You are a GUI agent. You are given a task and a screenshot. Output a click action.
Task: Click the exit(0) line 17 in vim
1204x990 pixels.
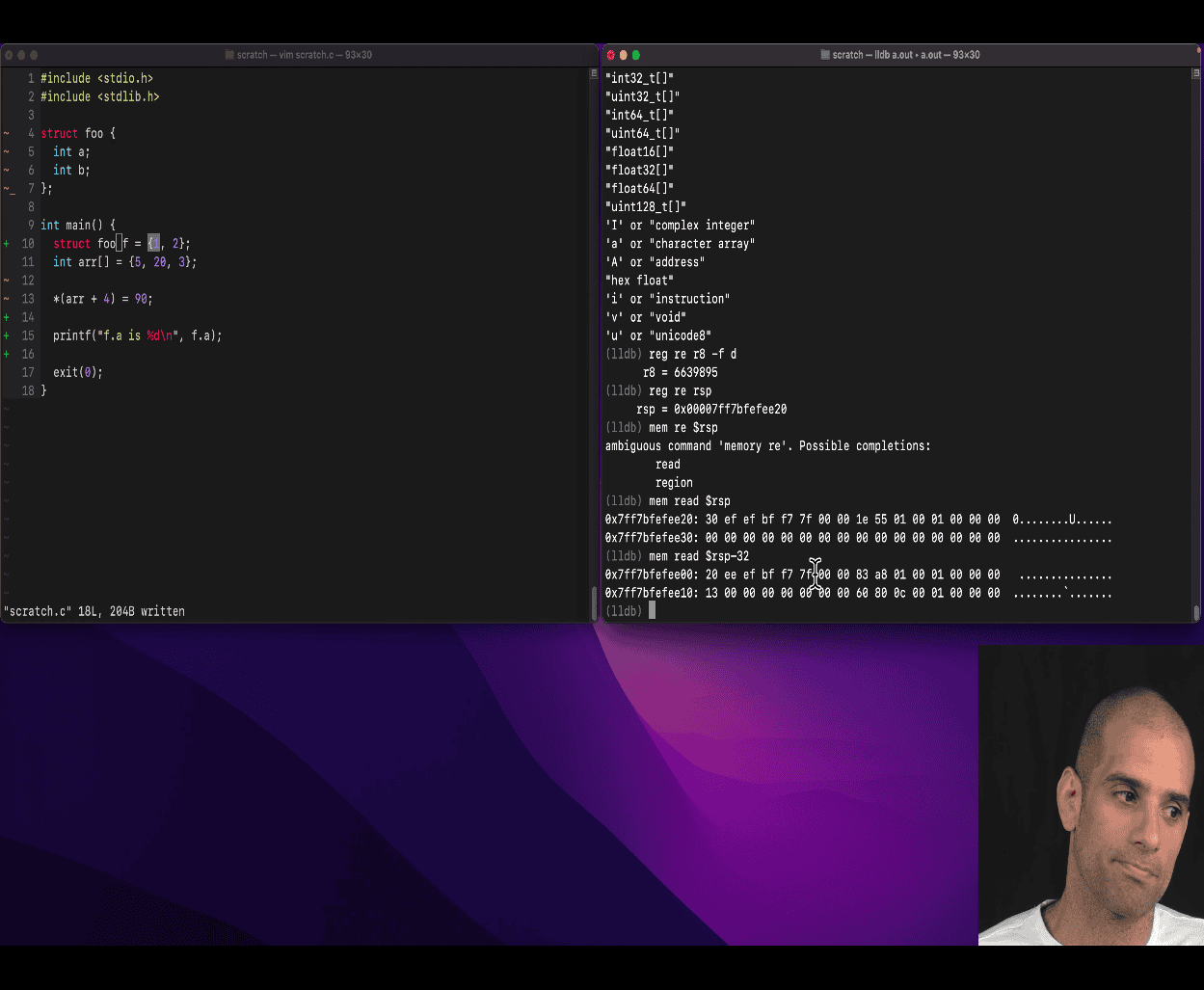pos(77,372)
